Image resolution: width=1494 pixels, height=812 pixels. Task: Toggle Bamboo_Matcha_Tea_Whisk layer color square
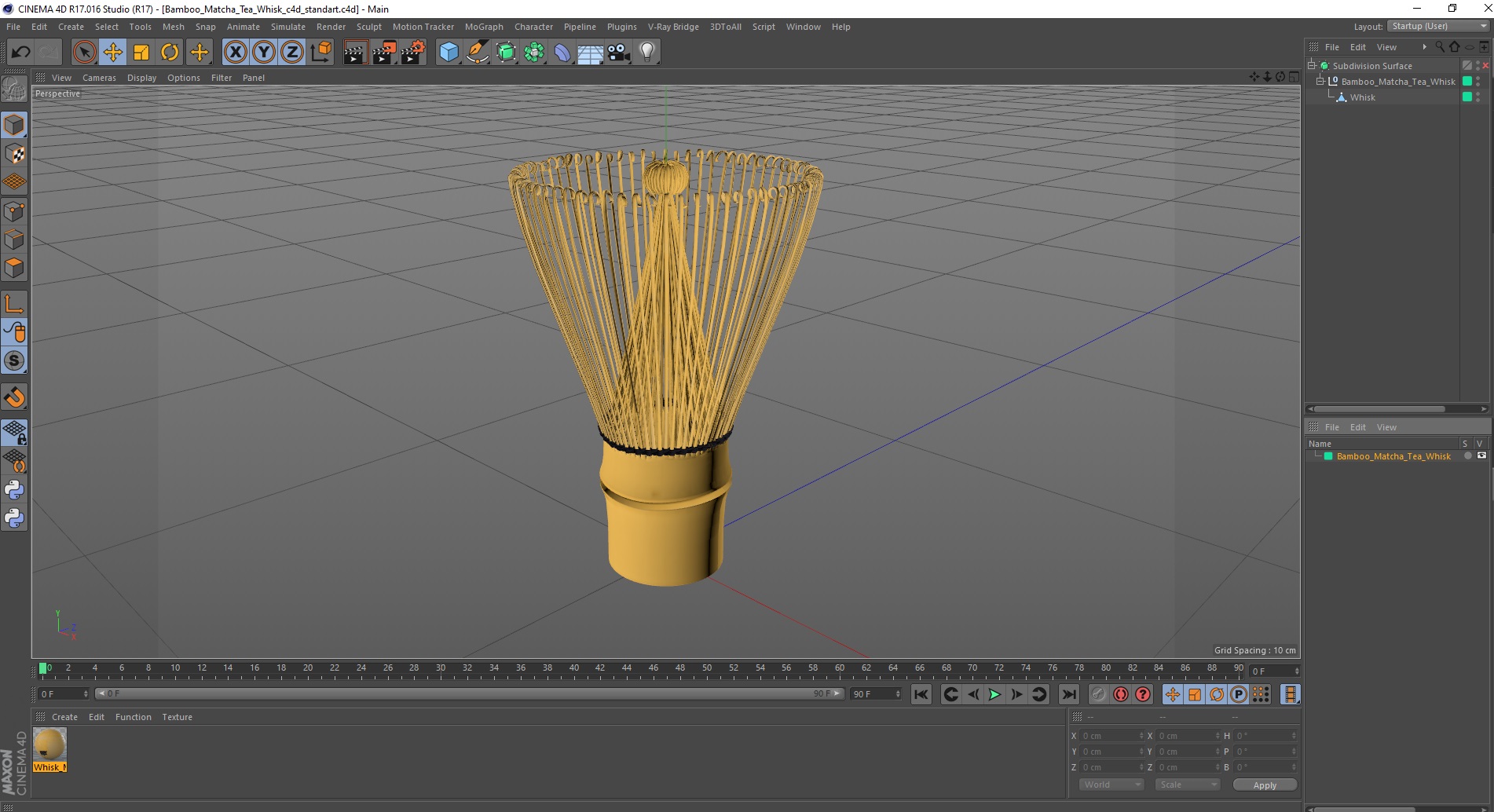pyautogui.click(x=1467, y=82)
